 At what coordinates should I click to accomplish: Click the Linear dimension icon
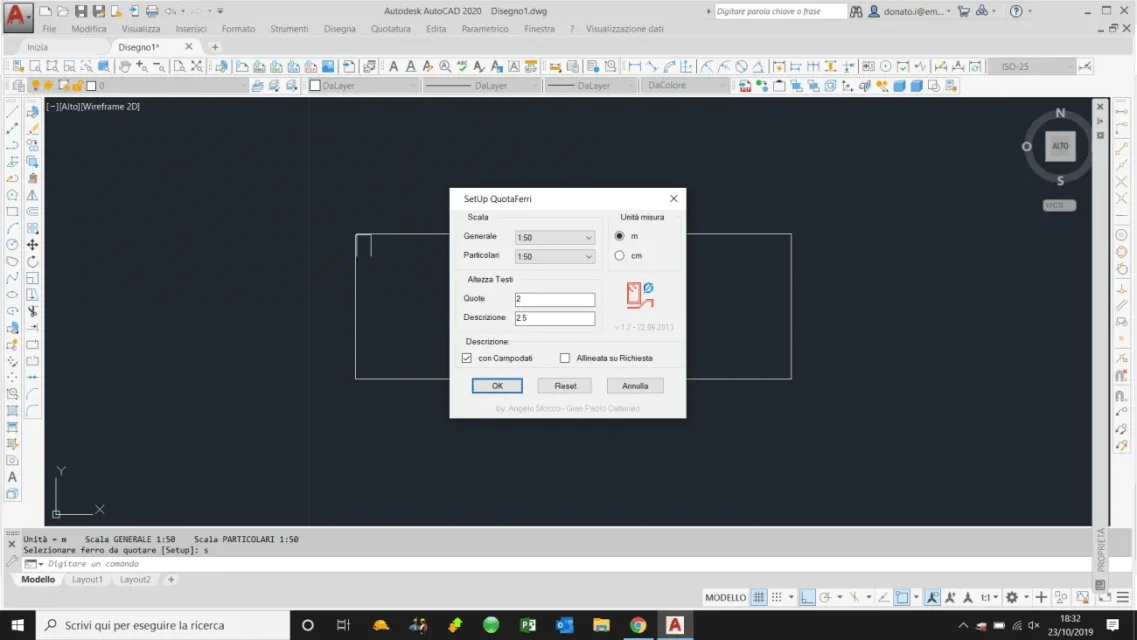pos(634,67)
